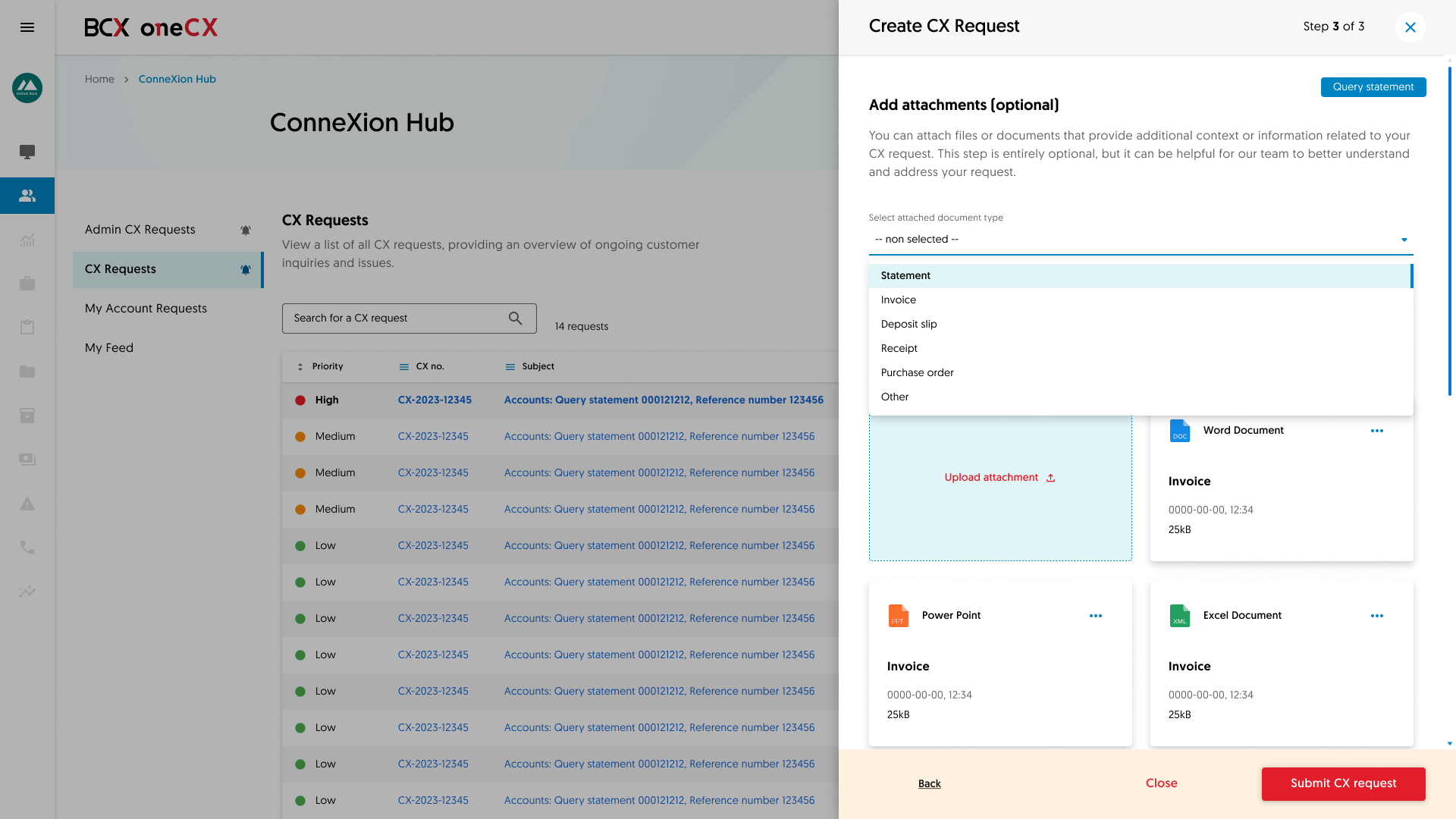Open more options on the Excel Document card
The height and width of the screenshot is (819, 1456).
[1378, 616]
